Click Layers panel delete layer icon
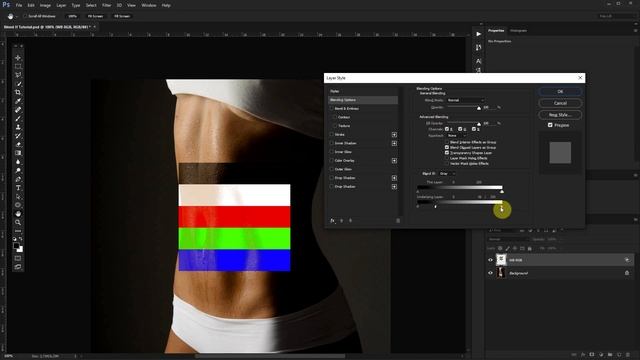The height and width of the screenshot is (360, 640). coord(628,355)
